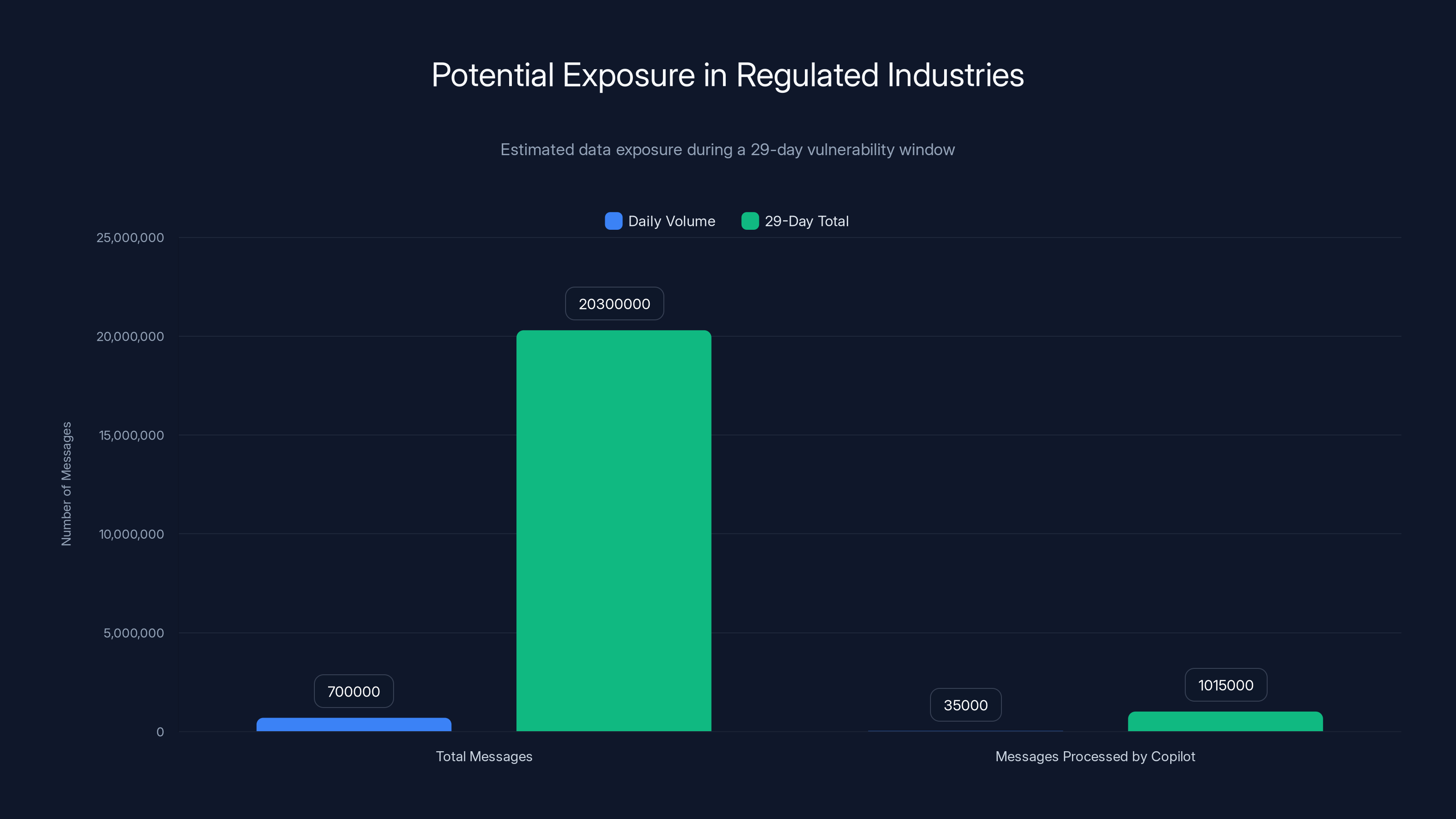The width and height of the screenshot is (1456, 819).
Task: Select the Messages Processed by Copilot label
Action: pyautogui.click(x=1095, y=756)
